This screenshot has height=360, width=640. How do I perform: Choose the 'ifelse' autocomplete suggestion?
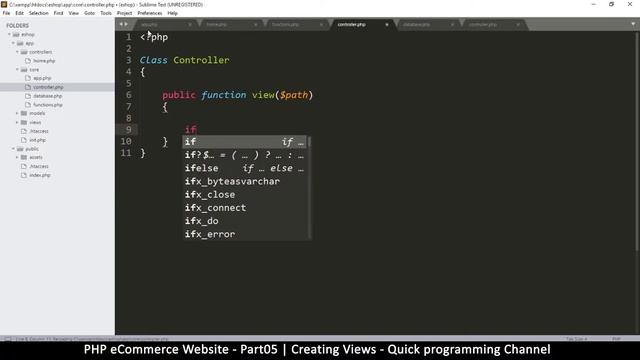[244, 168]
